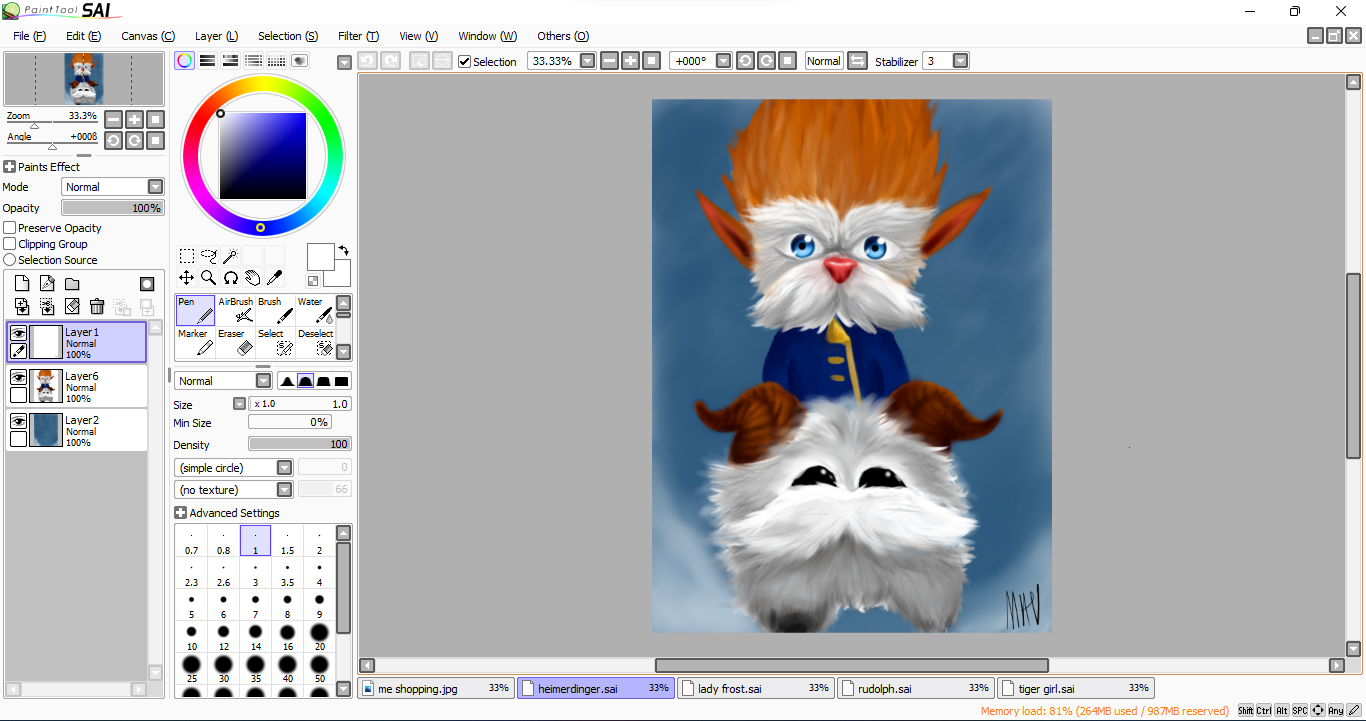This screenshot has height=721, width=1366.
Task: Open the File menu
Action: [30, 36]
